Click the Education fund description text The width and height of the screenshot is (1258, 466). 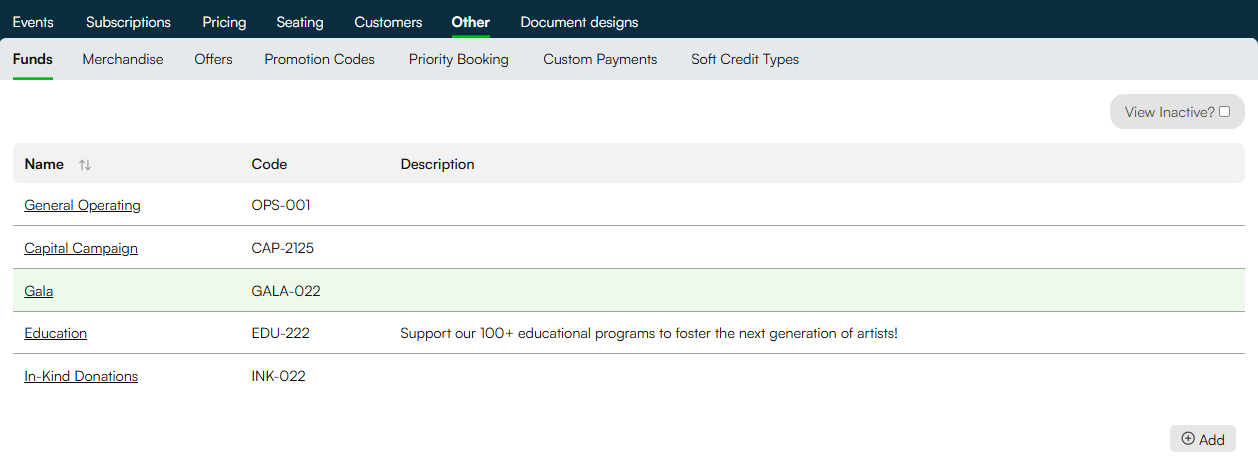coord(649,333)
